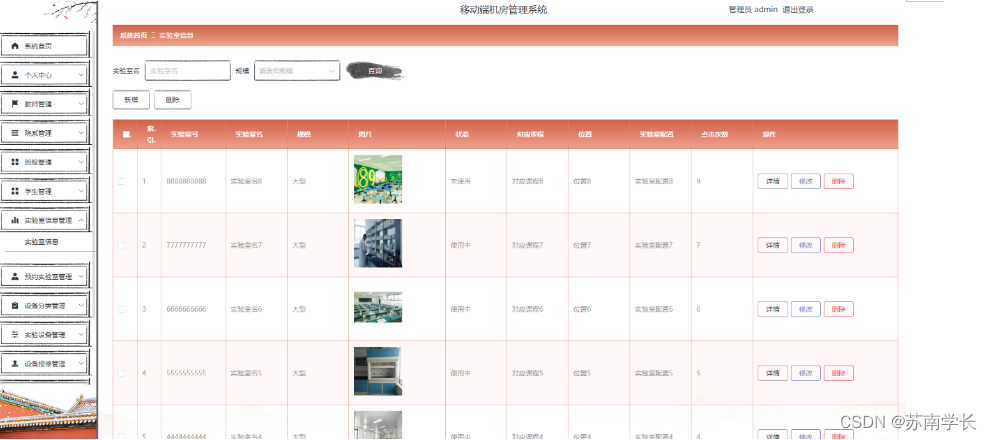Click the 新增 button
Screen dimensions: 992x440
tap(131, 100)
